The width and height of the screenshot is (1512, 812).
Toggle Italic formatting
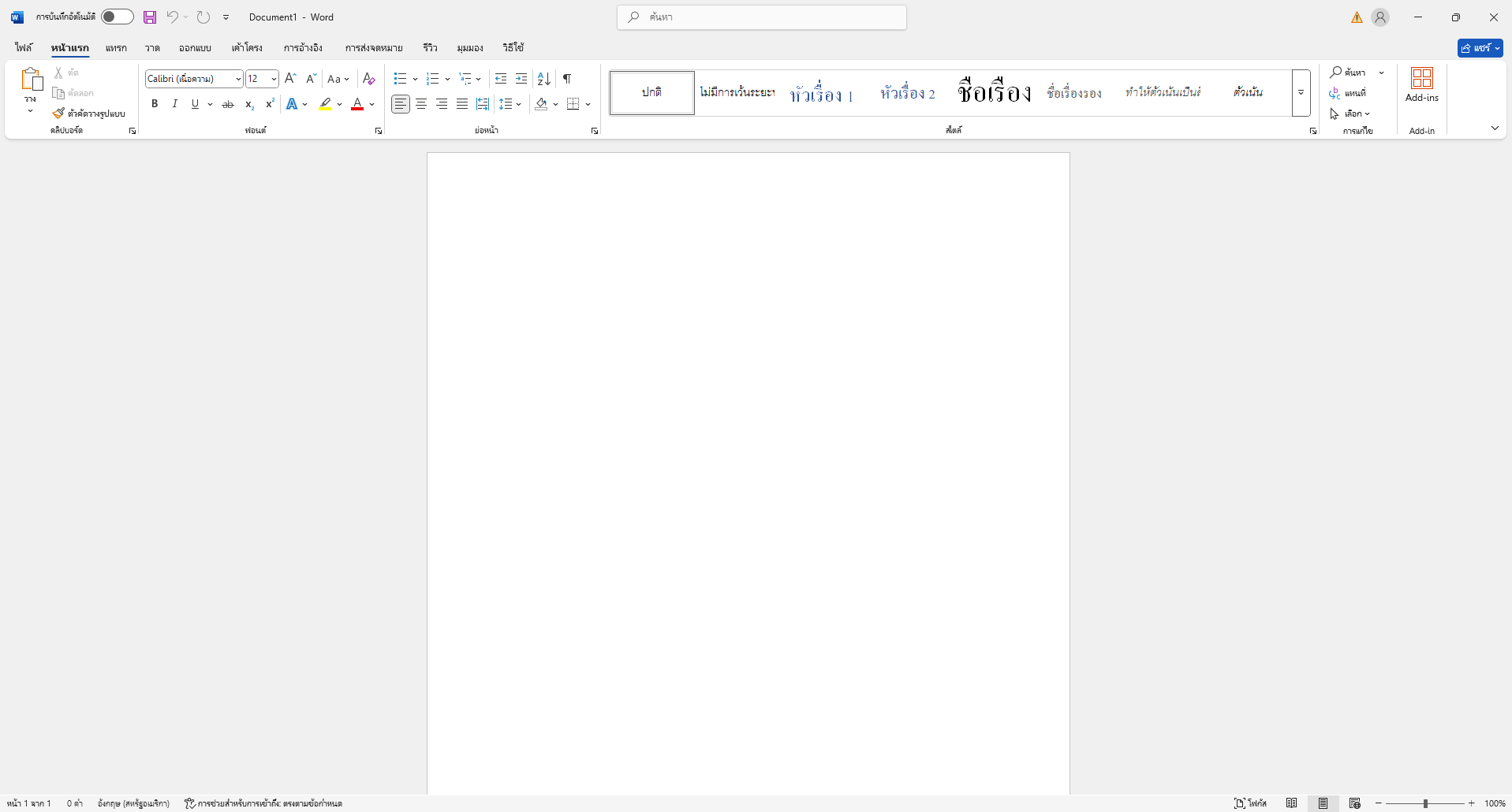tap(175, 104)
